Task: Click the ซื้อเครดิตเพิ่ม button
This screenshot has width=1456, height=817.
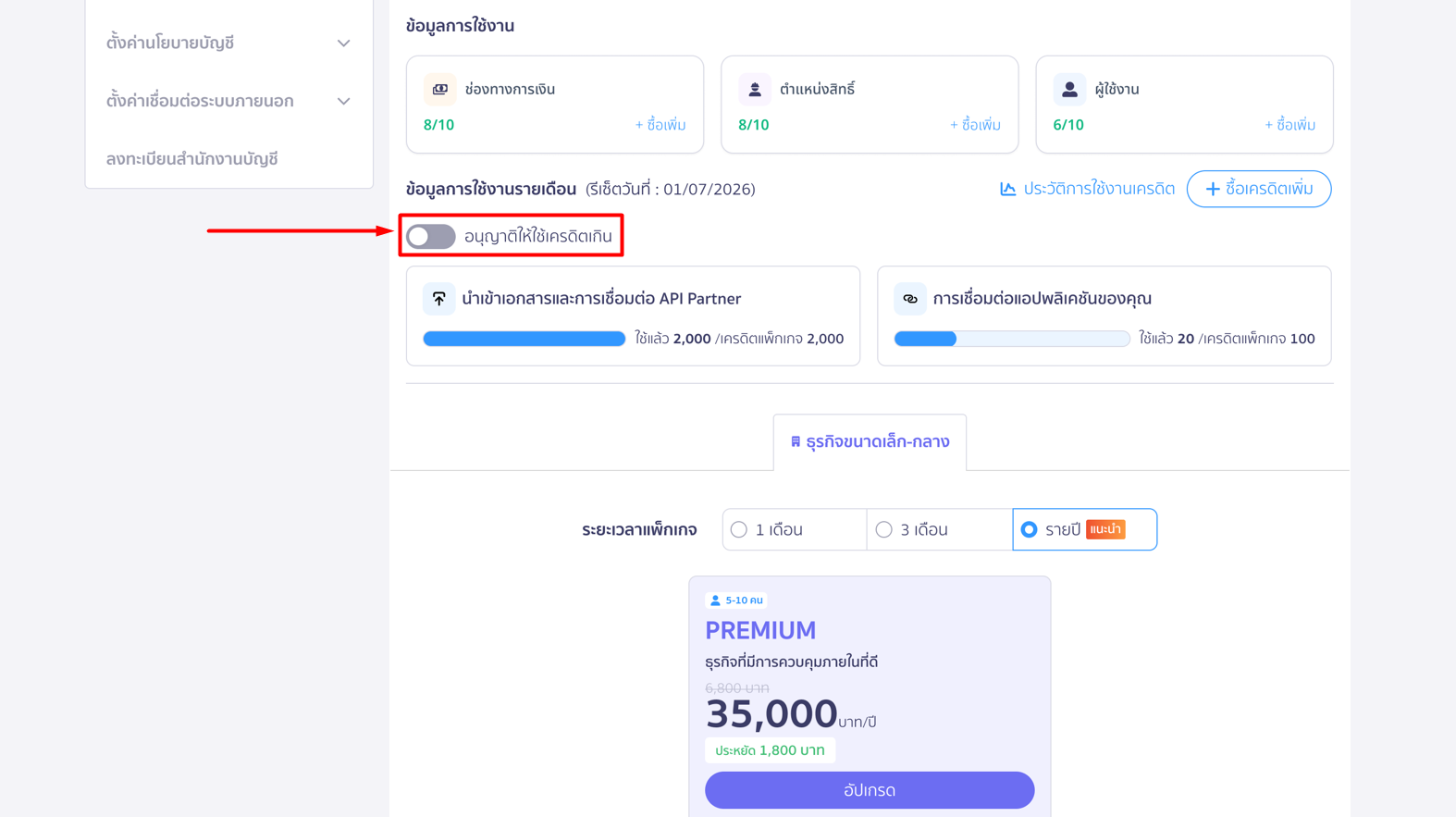Action: 1259,189
